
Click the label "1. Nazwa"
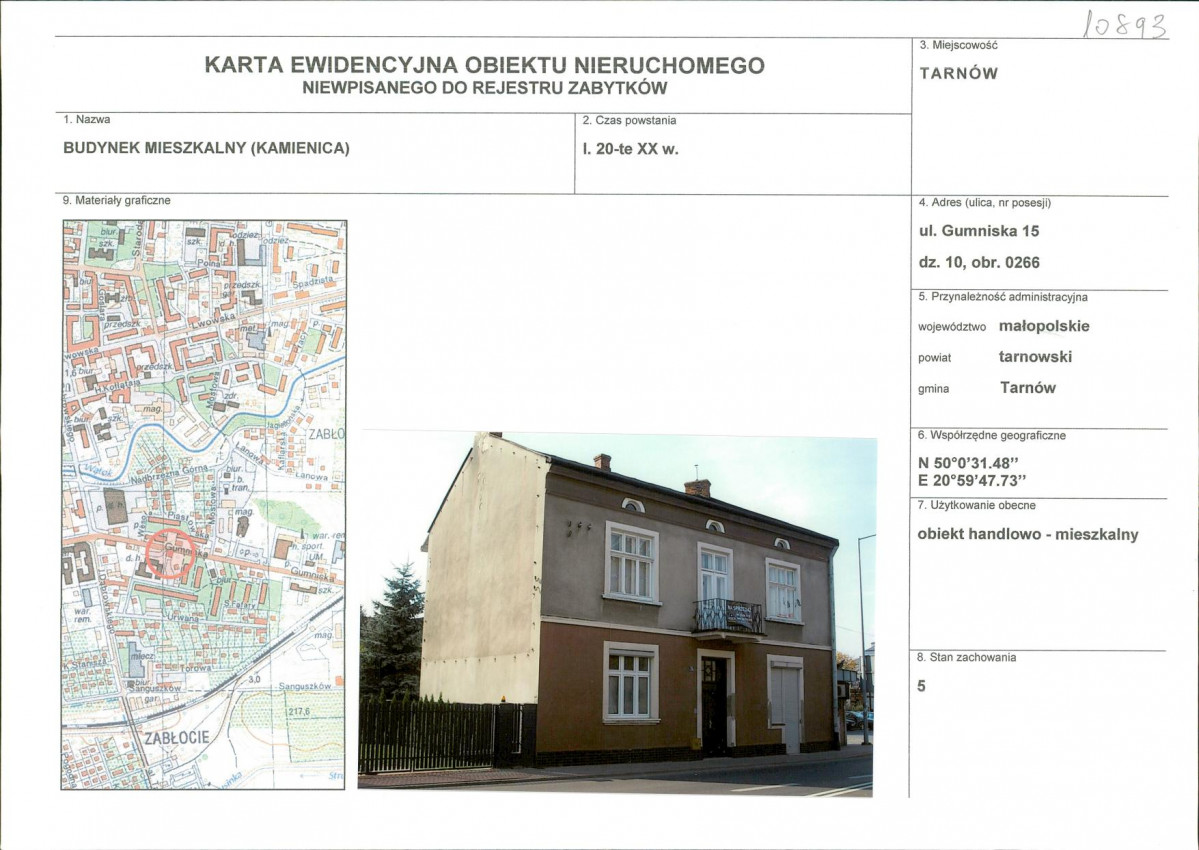click(x=86, y=119)
